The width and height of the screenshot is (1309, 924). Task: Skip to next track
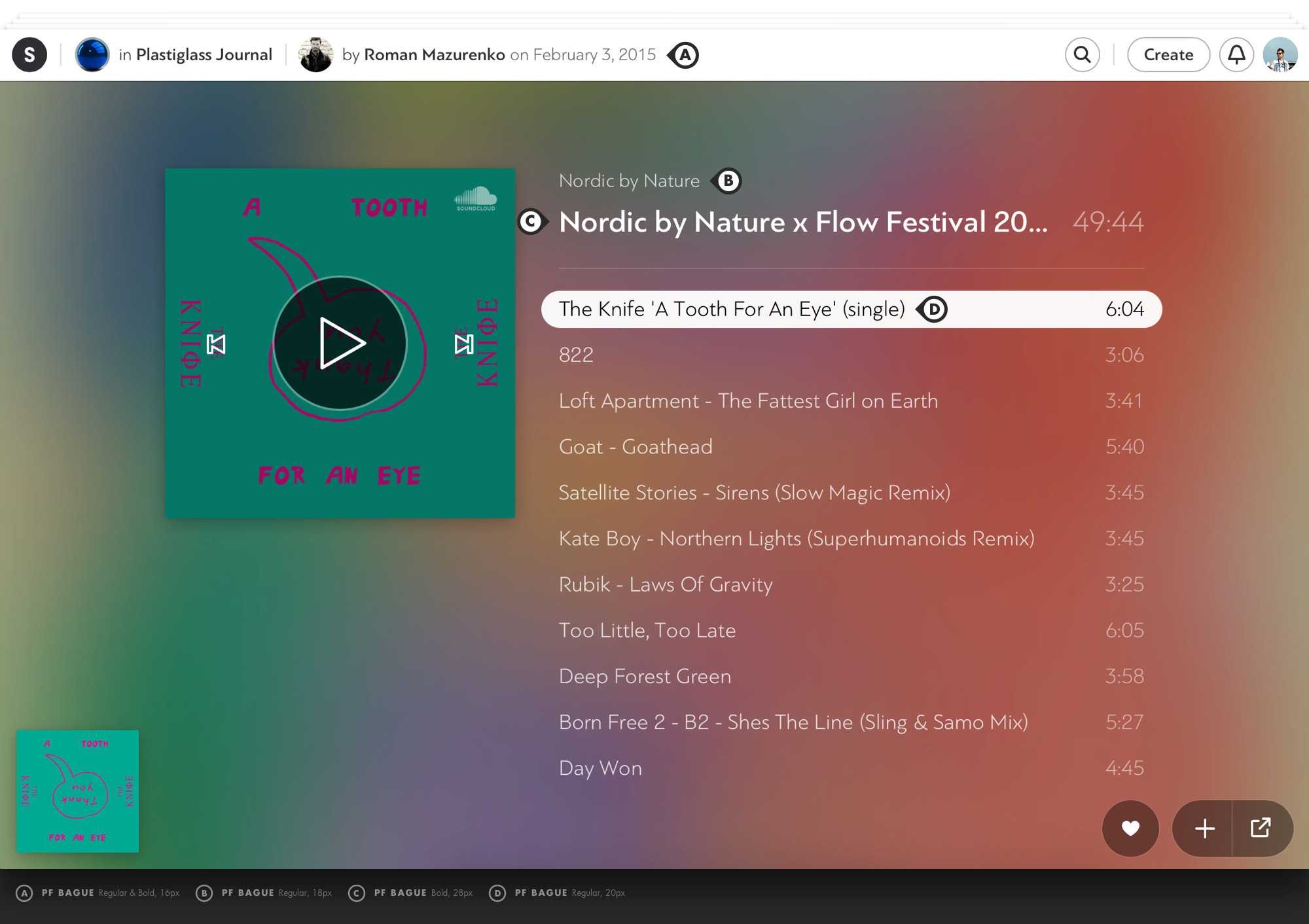tap(463, 344)
